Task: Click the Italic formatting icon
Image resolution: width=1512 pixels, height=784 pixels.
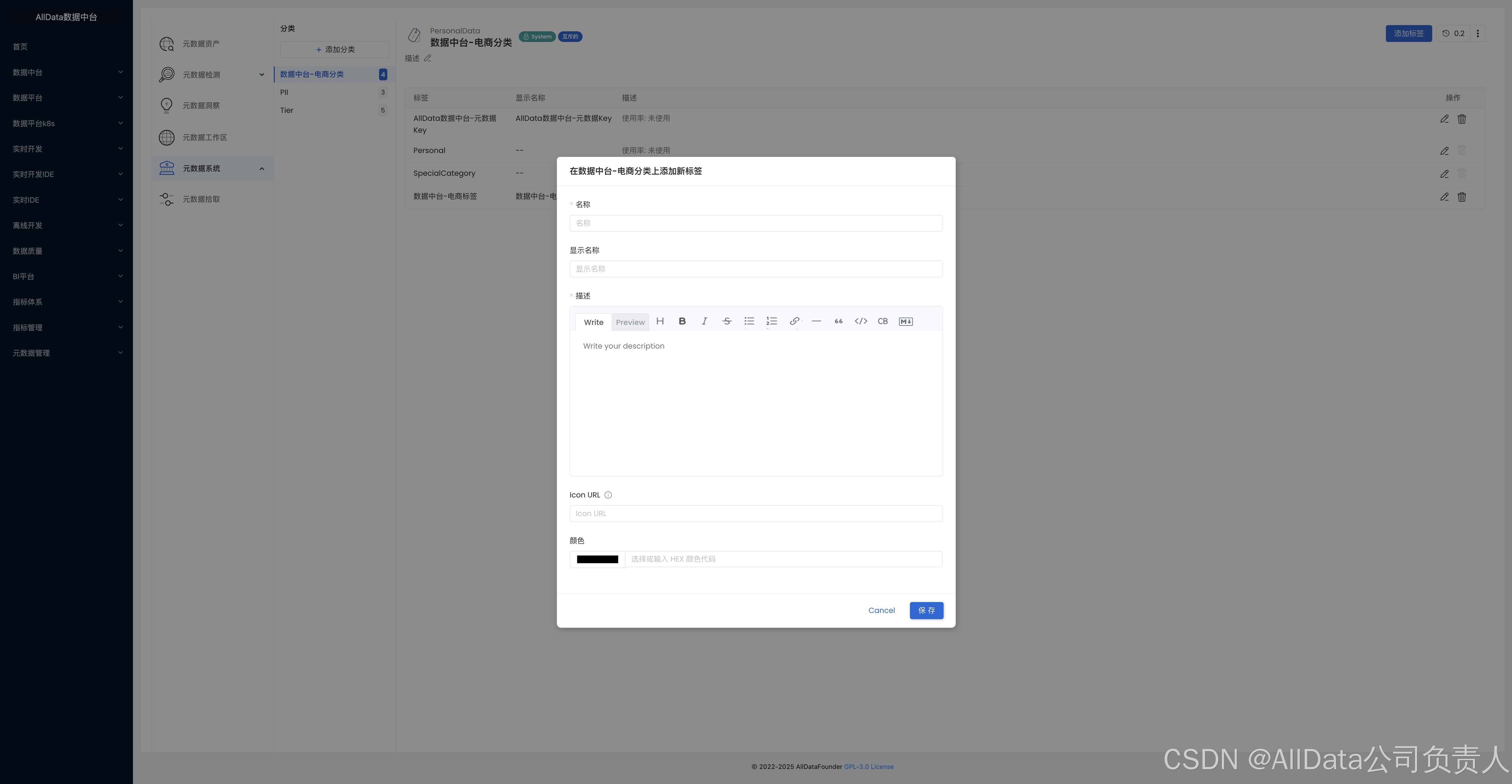Action: [x=704, y=321]
